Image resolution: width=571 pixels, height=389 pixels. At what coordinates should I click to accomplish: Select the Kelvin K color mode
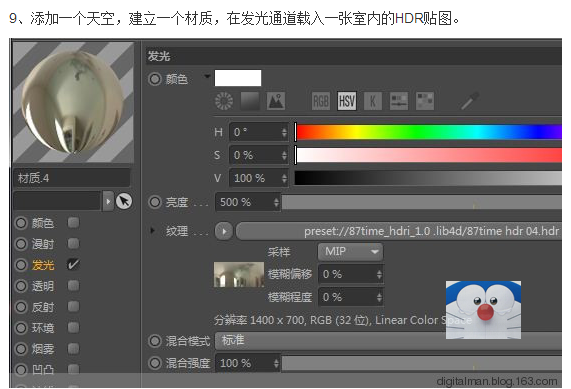coord(373,101)
